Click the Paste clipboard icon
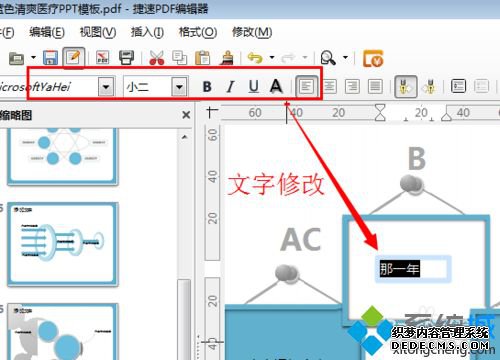This screenshot has width=500, height=360. point(202,58)
